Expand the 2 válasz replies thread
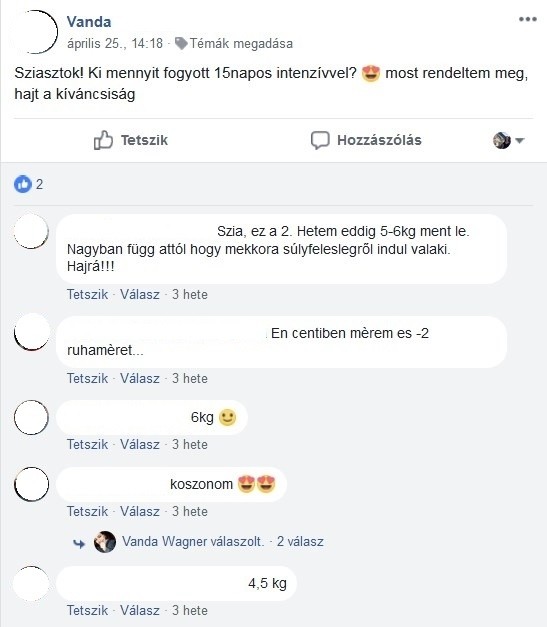This screenshot has width=547, height=627. [x=300, y=541]
